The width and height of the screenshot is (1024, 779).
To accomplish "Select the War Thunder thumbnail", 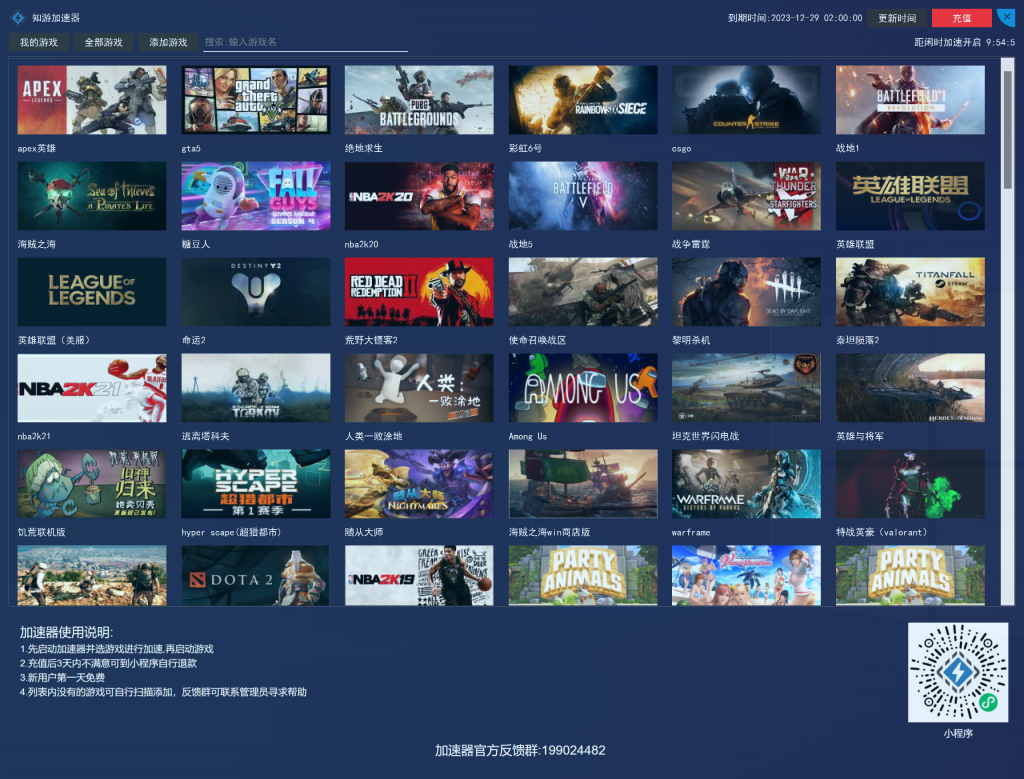I will (746, 196).
